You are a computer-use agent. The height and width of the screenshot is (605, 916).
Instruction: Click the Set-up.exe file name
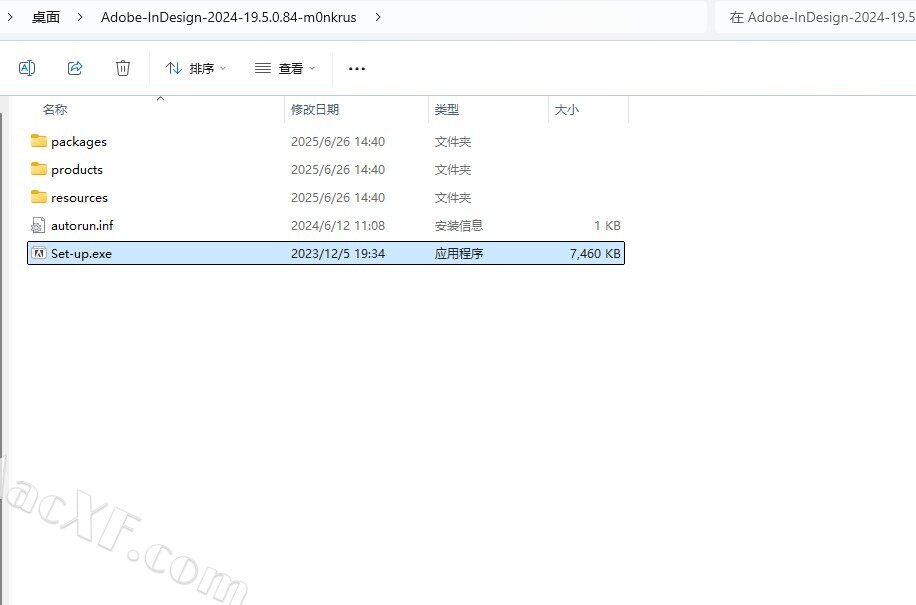(x=81, y=253)
